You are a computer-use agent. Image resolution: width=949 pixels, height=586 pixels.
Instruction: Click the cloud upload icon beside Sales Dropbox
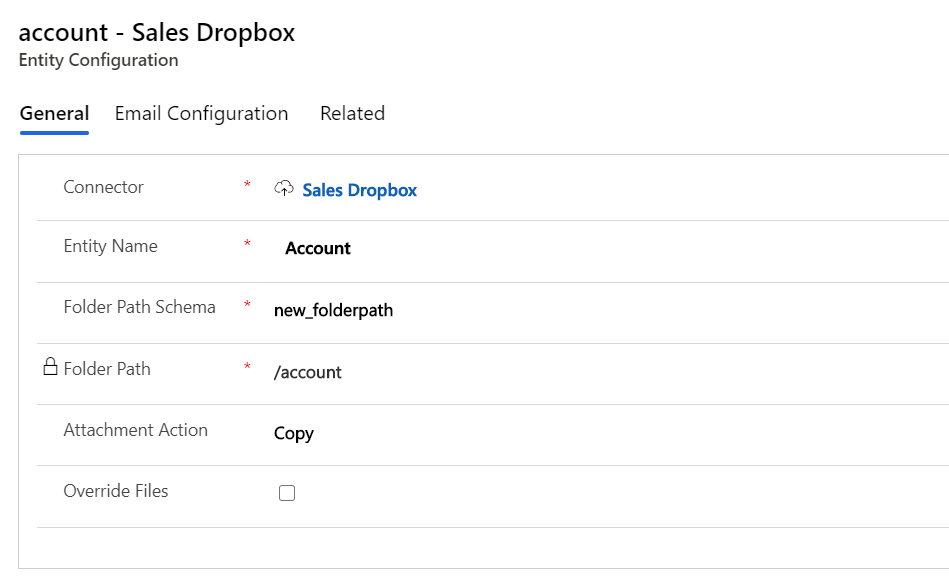pos(284,188)
